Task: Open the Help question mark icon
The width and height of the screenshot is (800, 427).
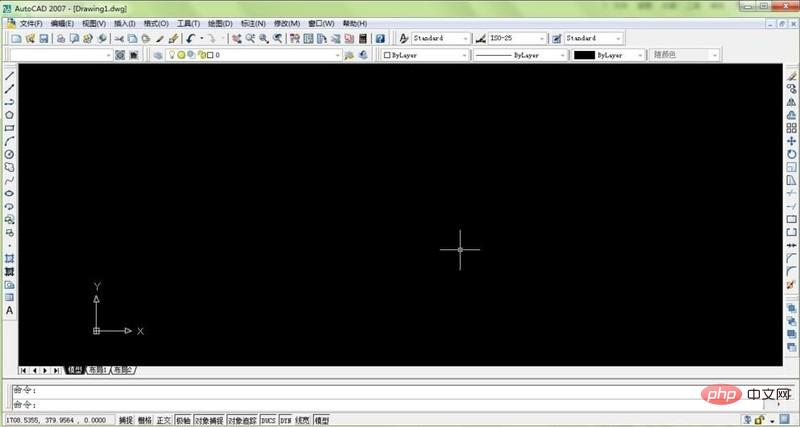Action: [380, 38]
